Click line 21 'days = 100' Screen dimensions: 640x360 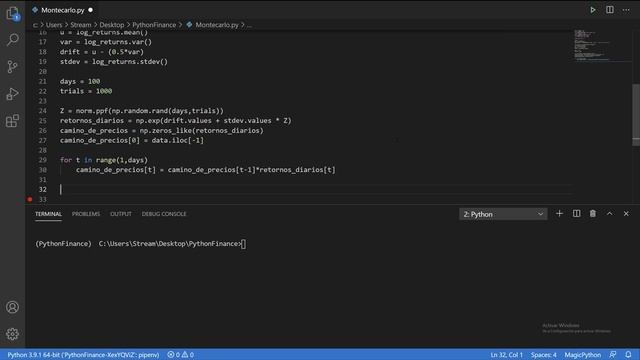pos(80,81)
